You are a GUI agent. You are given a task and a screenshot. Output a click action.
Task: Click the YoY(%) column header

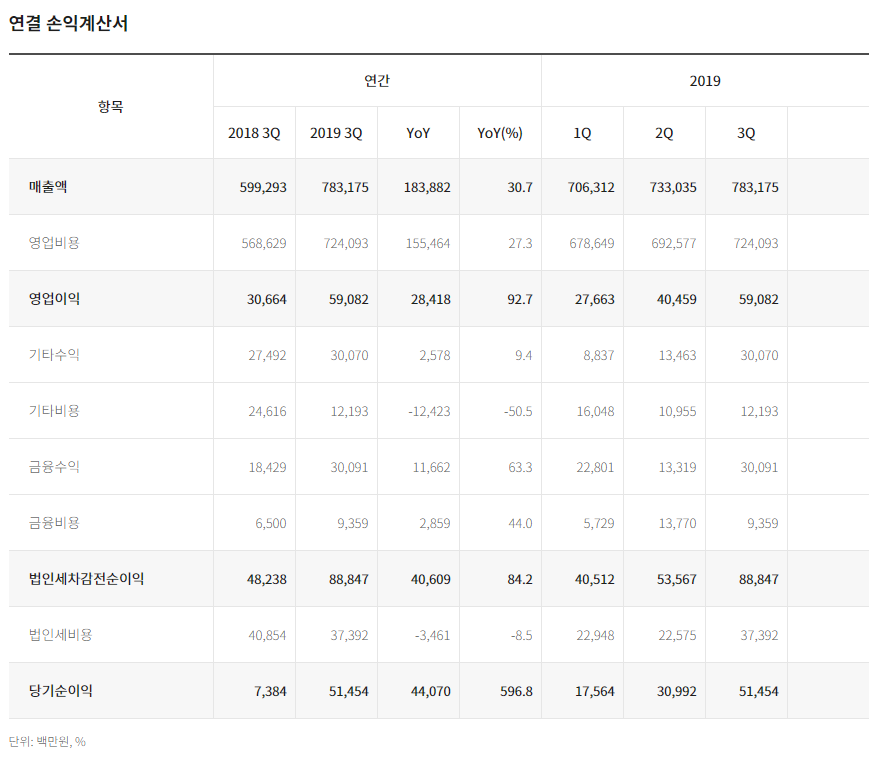500,133
